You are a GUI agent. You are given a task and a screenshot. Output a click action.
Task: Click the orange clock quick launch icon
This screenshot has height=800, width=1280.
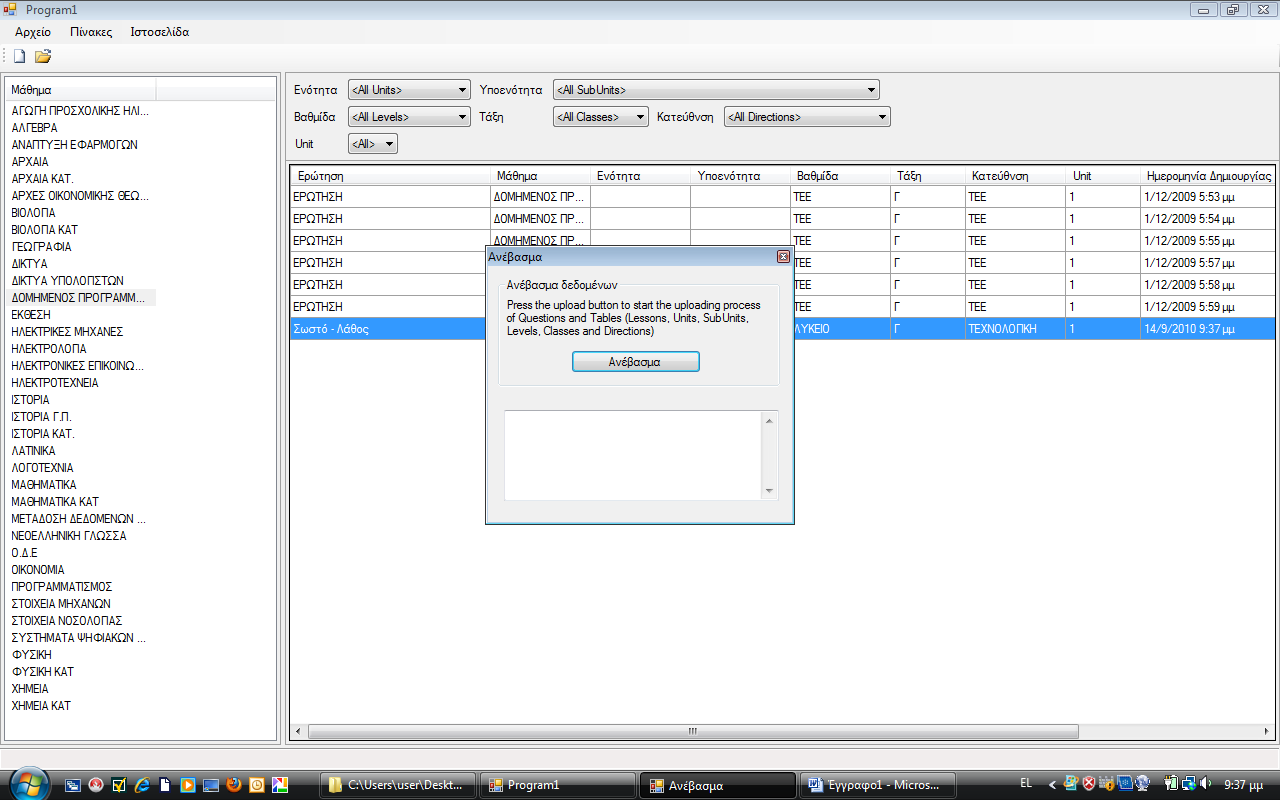(x=257, y=785)
